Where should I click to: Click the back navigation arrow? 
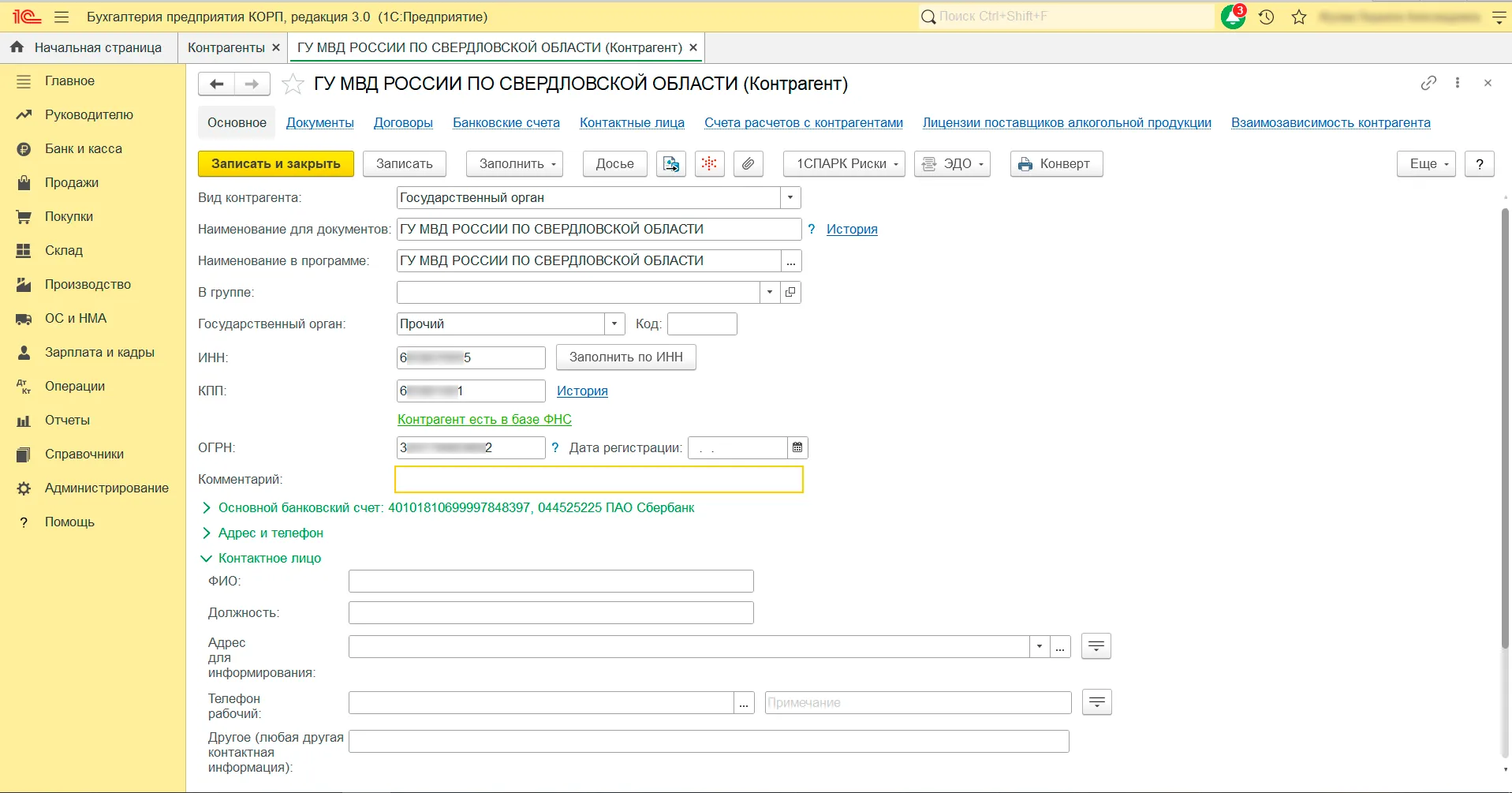pyautogui.click(x=217, y=84)
